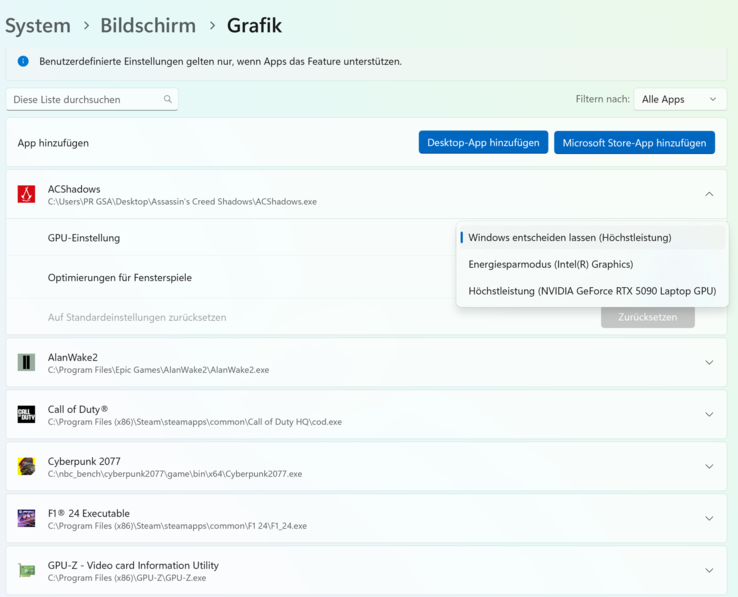Click Microsoft Store-App hinzufügen button
738x597 pixels.
[x=634, y=143]
